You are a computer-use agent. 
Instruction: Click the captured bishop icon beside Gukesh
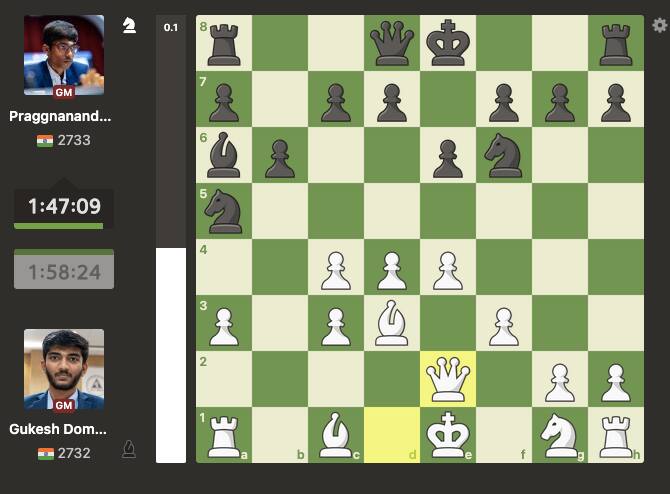point(129,449)
